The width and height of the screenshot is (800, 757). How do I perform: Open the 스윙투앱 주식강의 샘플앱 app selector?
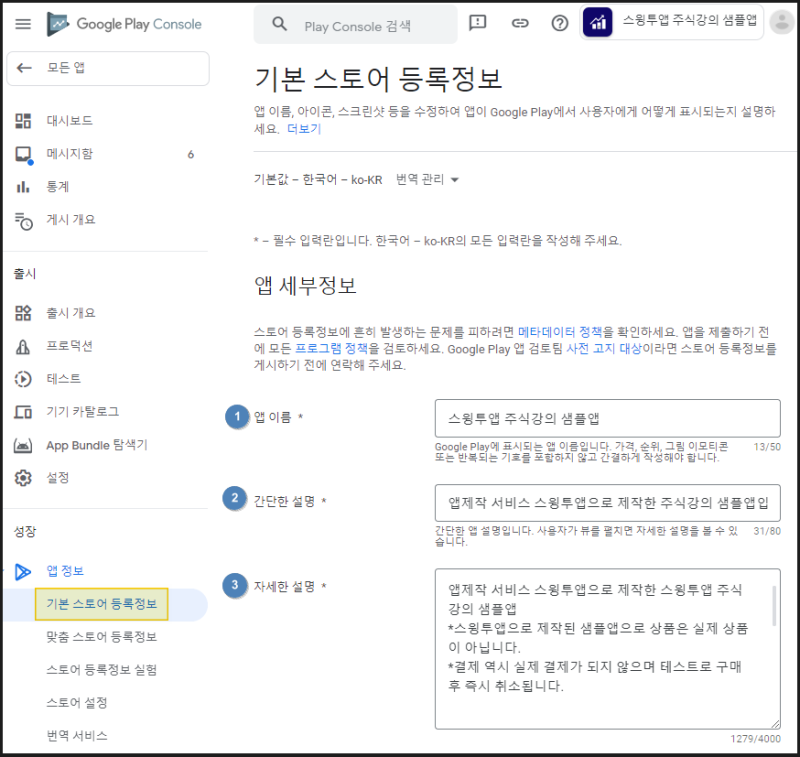(x=671, y=22)
